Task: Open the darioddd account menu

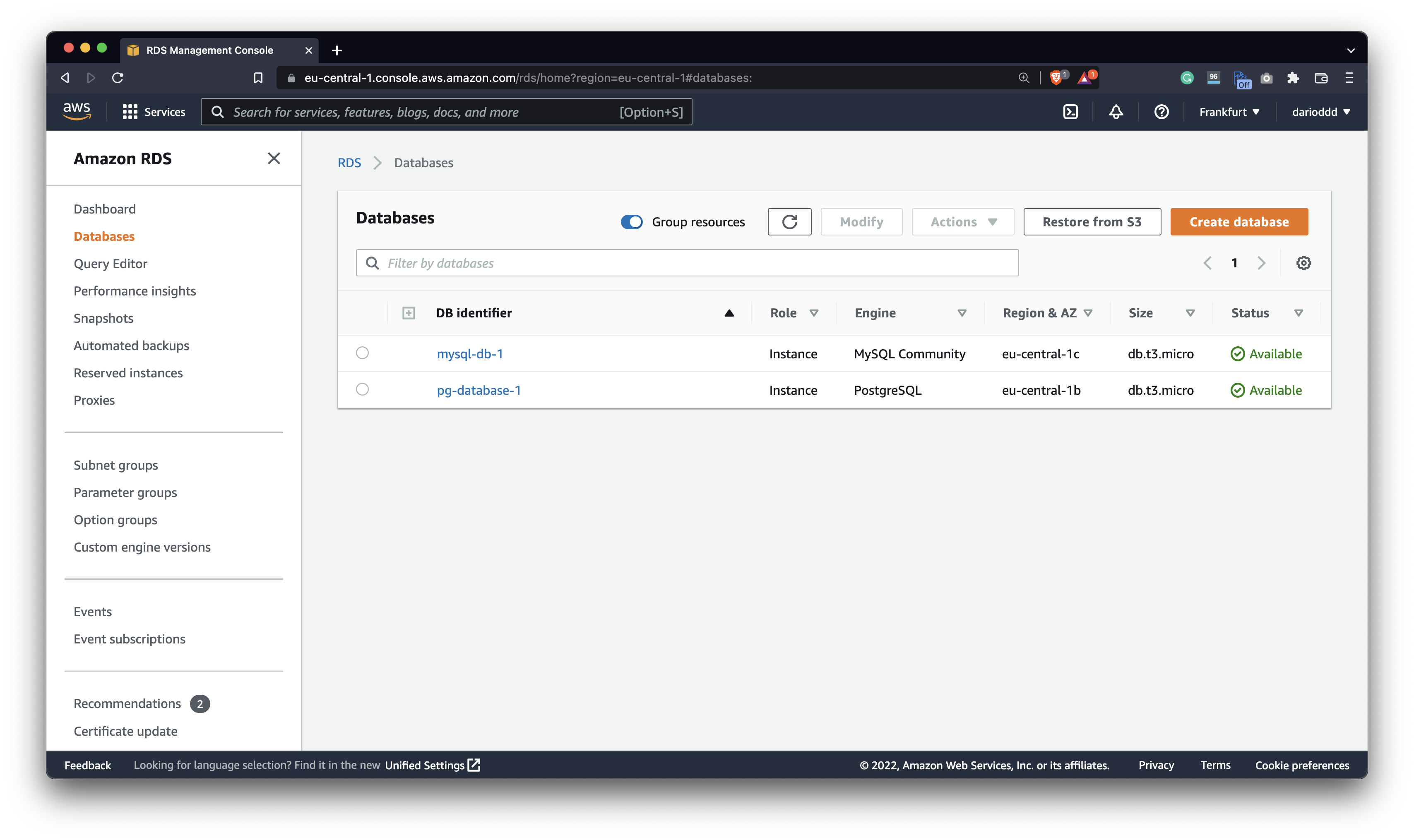Action: (1320, 112)
